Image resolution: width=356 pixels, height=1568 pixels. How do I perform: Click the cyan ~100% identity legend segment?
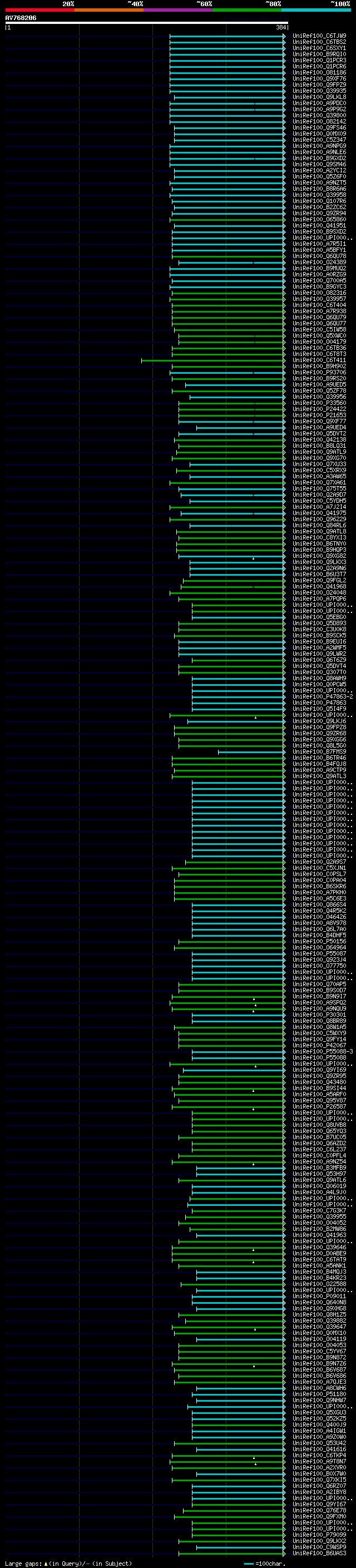tap(317, 10)
